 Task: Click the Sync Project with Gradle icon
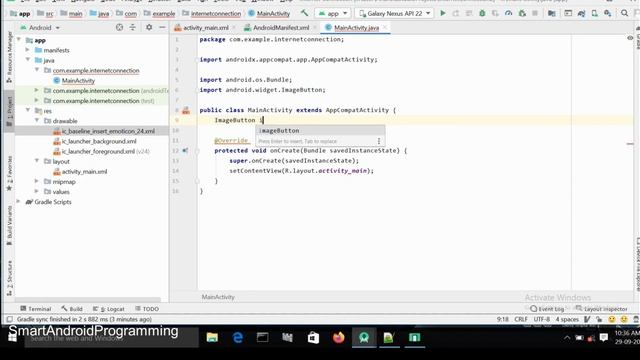click(x=581, y=13)
